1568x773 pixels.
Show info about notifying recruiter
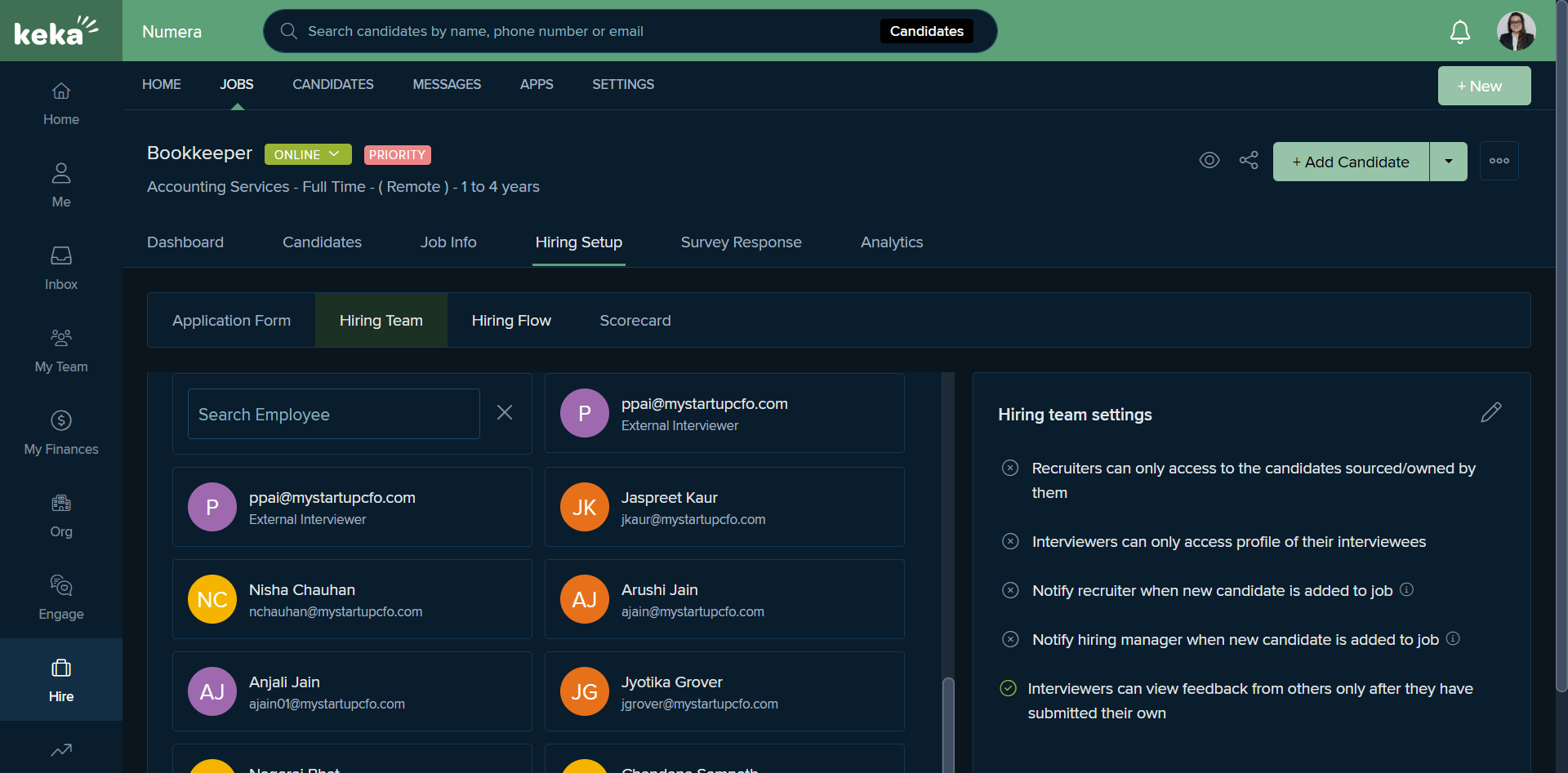(x=1406, y=589)
